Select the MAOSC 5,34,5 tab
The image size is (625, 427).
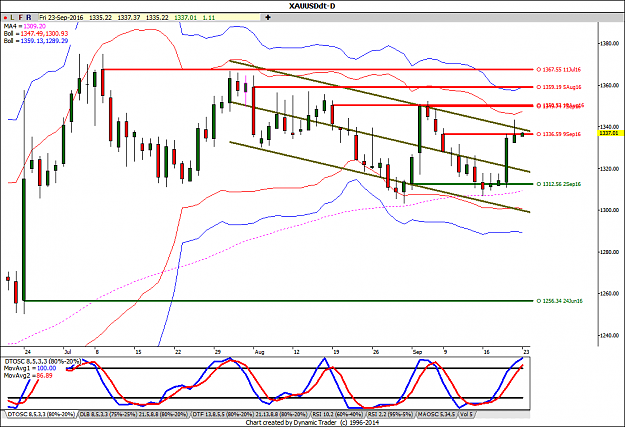click(x=436, y=415)
